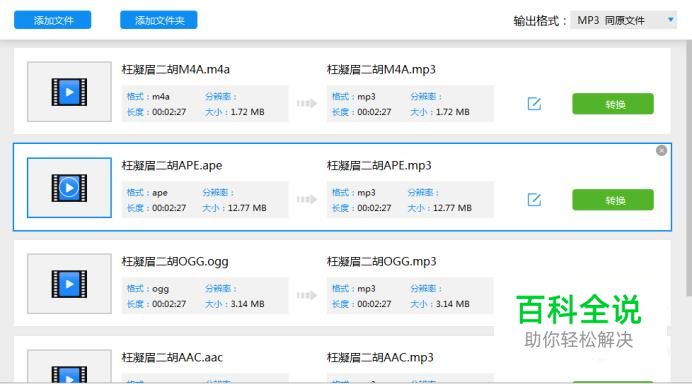Convert the 枉凝眉二胡APE.ape file
Viewport: 692px width, 384px height.
613,200
